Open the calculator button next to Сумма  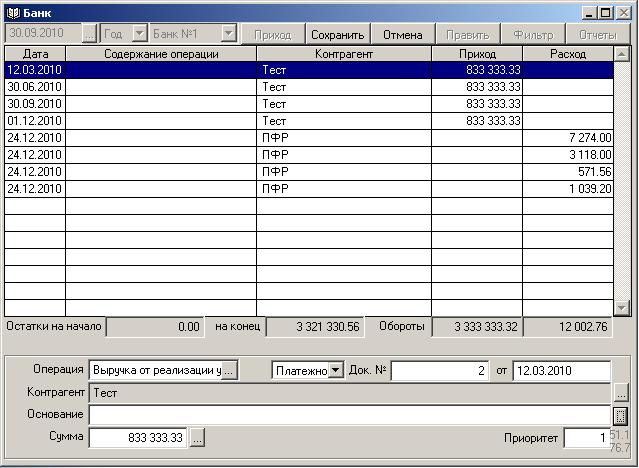[x=197, y=438]
